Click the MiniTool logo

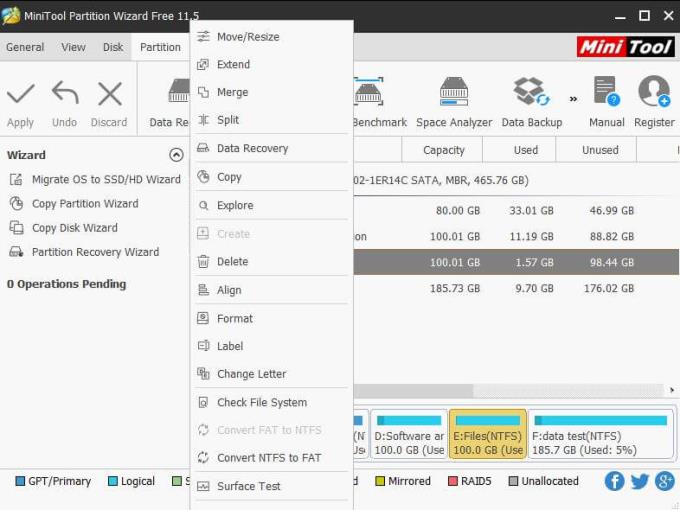tap(625, 46)
